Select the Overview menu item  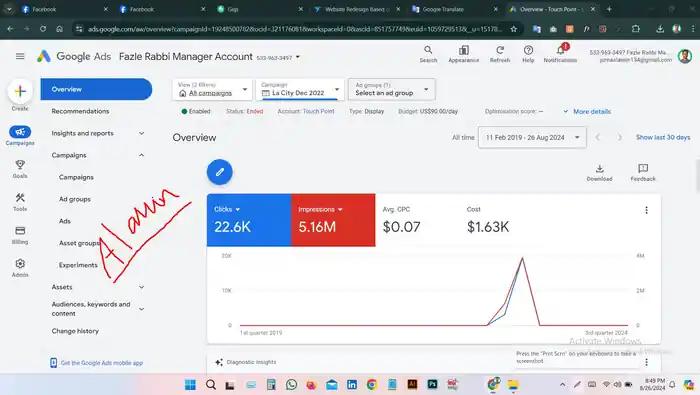click(96, 89)
